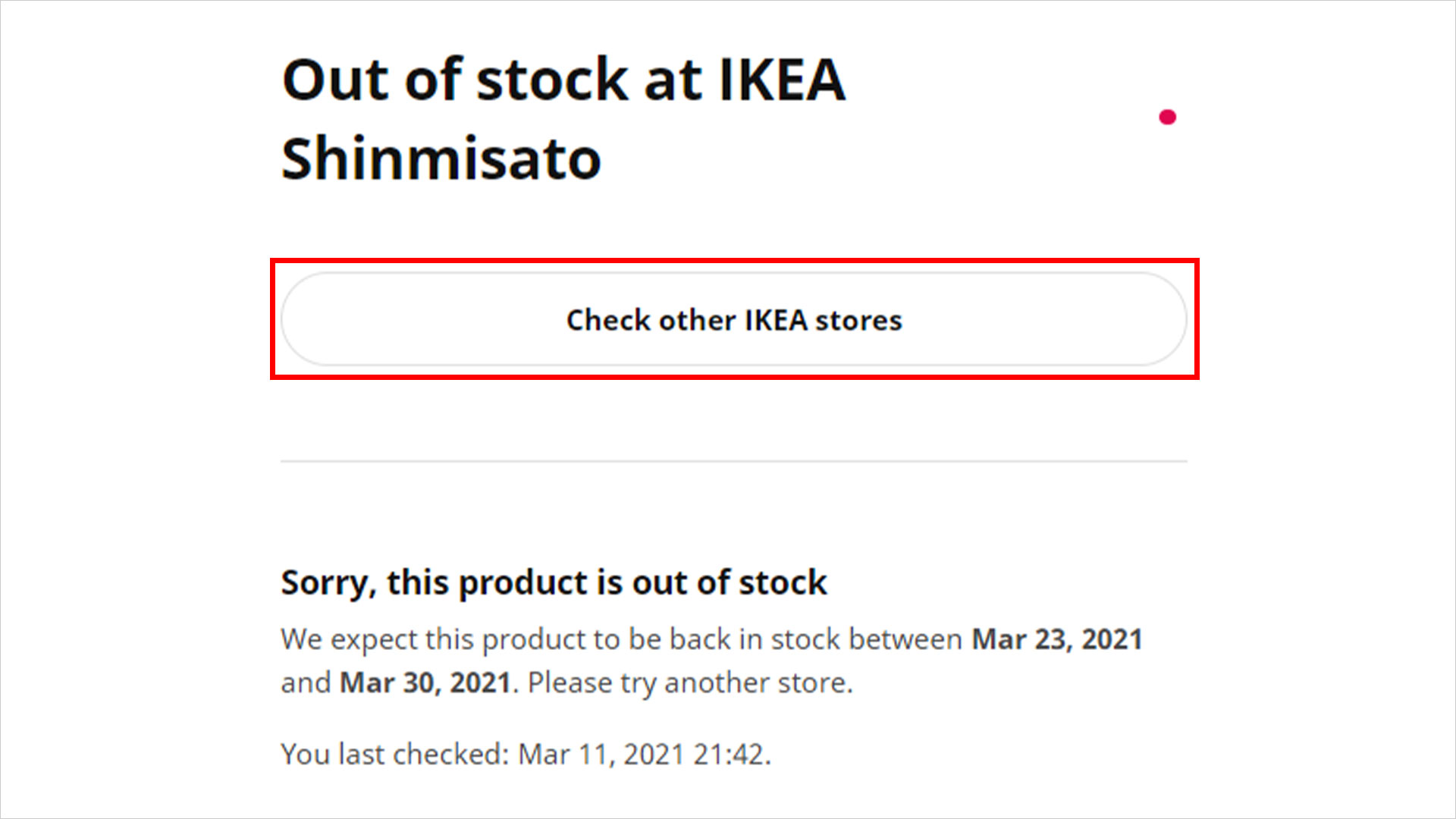Select the word Shinmisato in the heading

(x=441, y=158)
